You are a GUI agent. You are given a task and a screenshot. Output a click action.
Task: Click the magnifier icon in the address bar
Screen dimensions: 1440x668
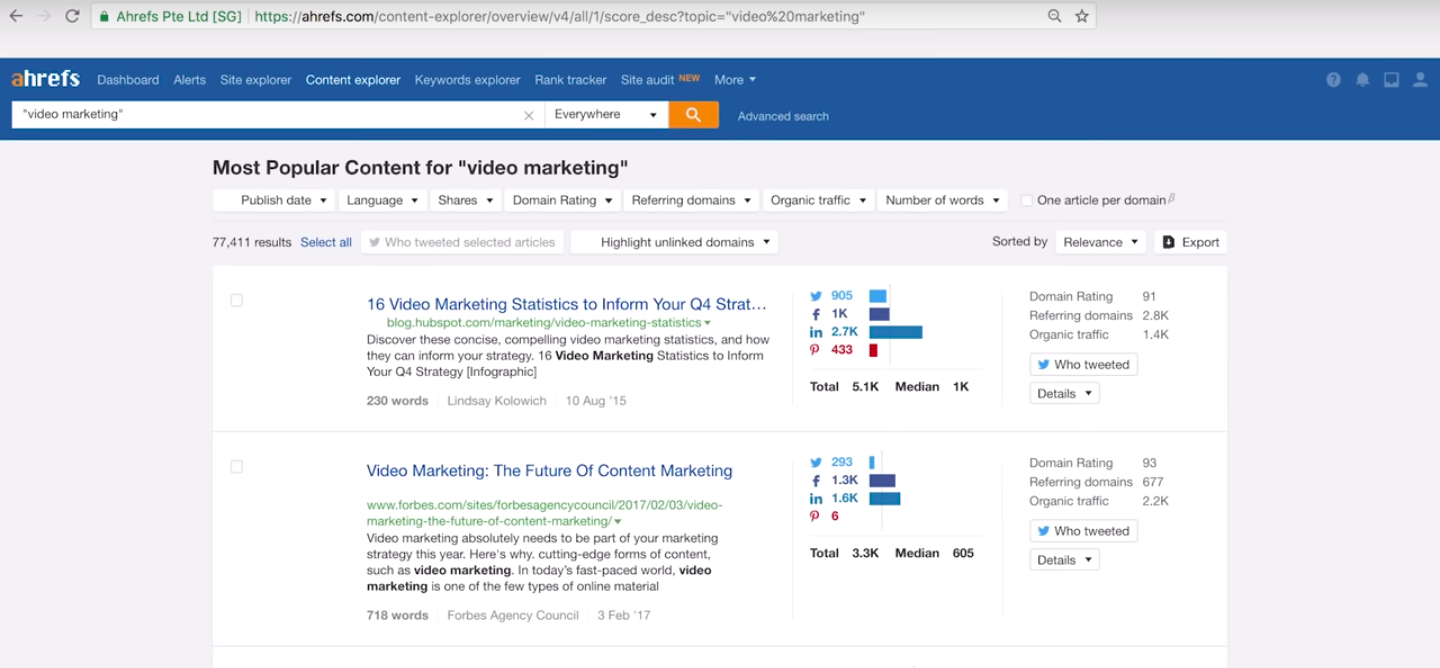(1055, 16)
